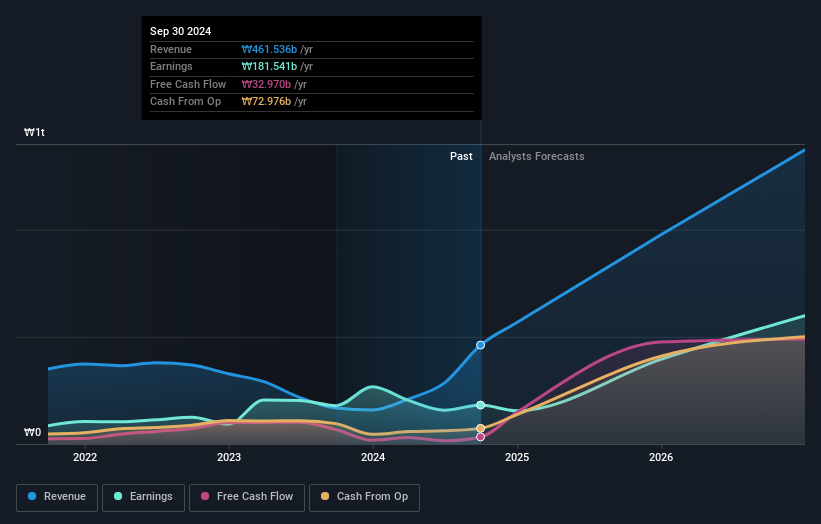This screenshot has height=524, width=821.
Task: Click the blue Revenue data point marker
Action: pyautogui.click(x=480, y=345)
